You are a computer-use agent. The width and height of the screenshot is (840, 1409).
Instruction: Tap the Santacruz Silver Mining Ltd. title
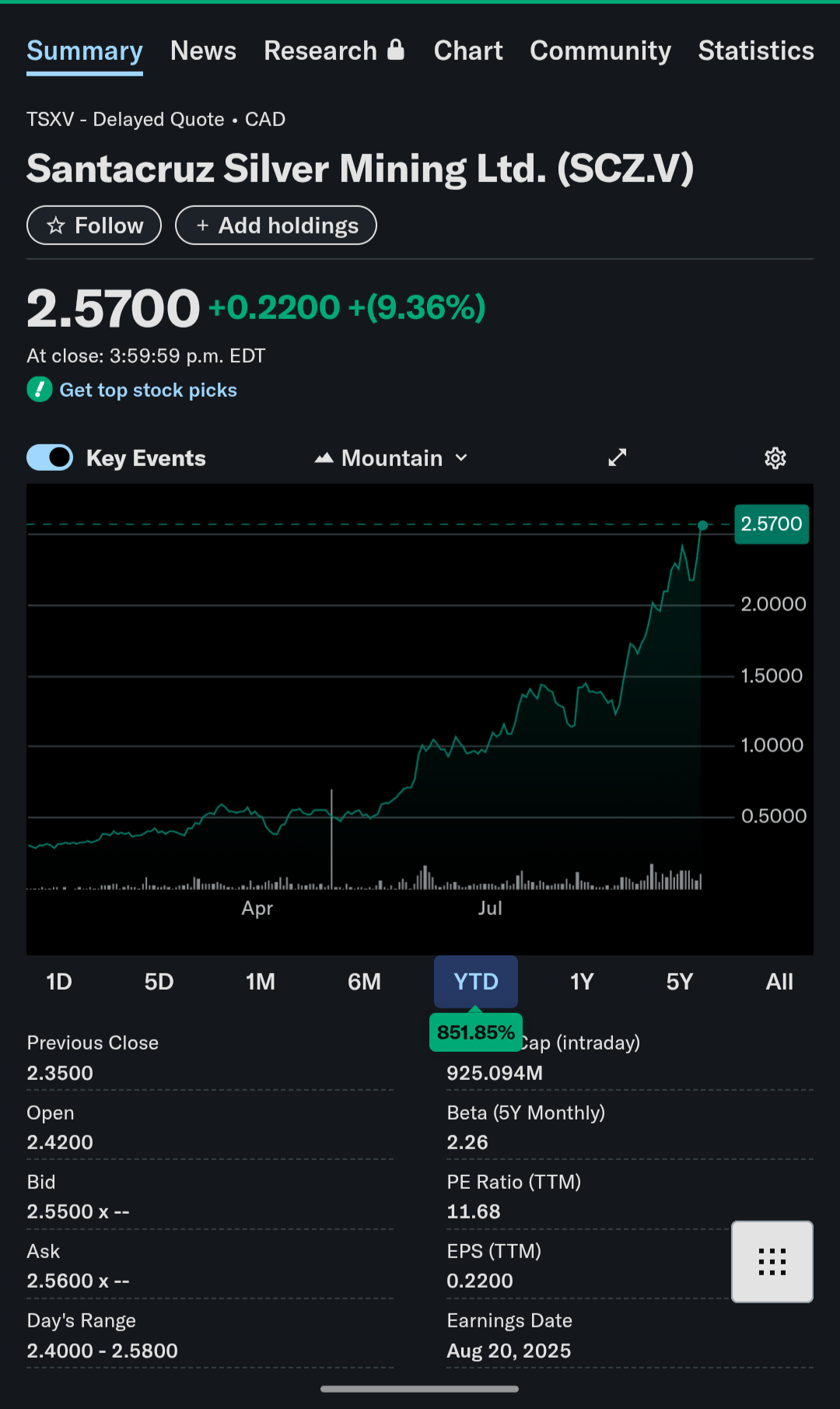coord(360,169)
